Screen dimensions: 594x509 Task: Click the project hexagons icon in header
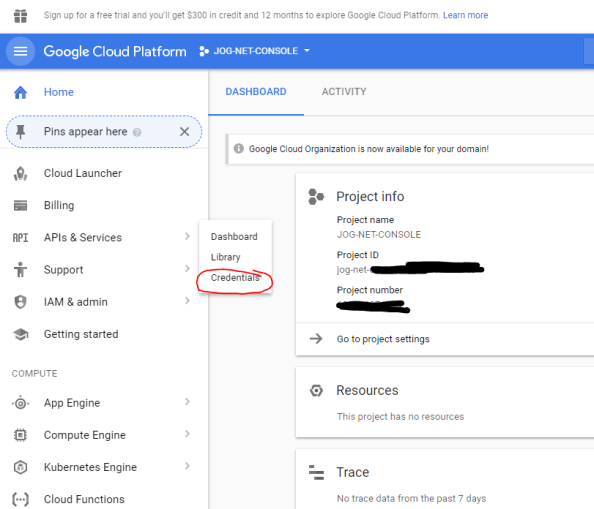click(204, 51)
